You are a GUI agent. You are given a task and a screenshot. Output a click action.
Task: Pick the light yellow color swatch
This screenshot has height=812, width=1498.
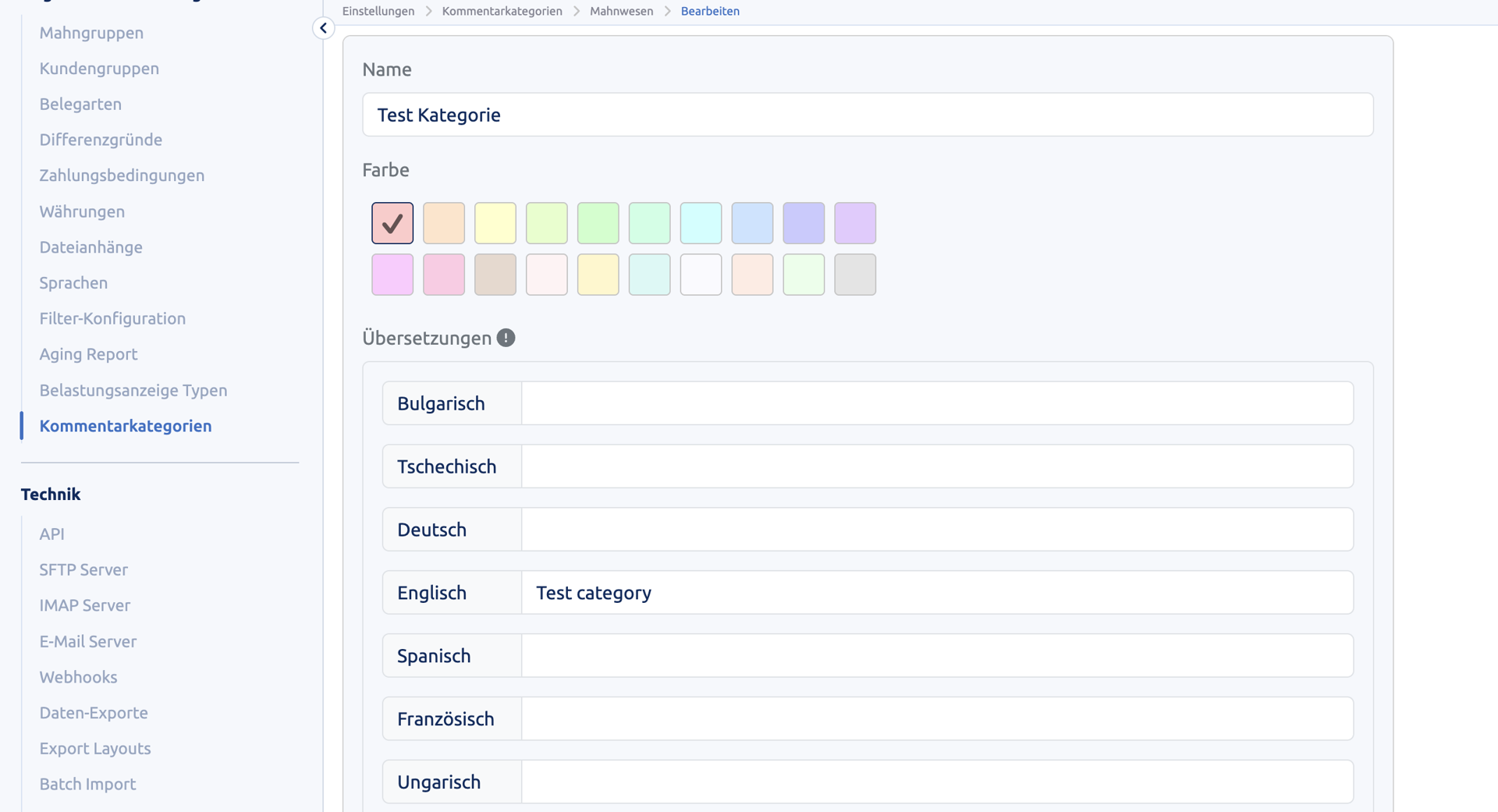click(x=495, y=223)
